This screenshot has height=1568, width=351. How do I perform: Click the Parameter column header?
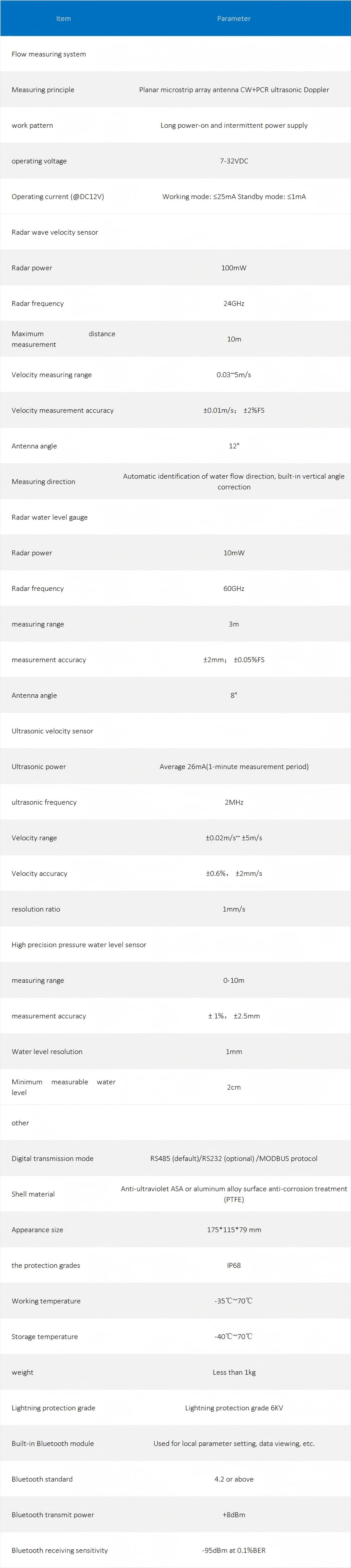tap(233, 18)
